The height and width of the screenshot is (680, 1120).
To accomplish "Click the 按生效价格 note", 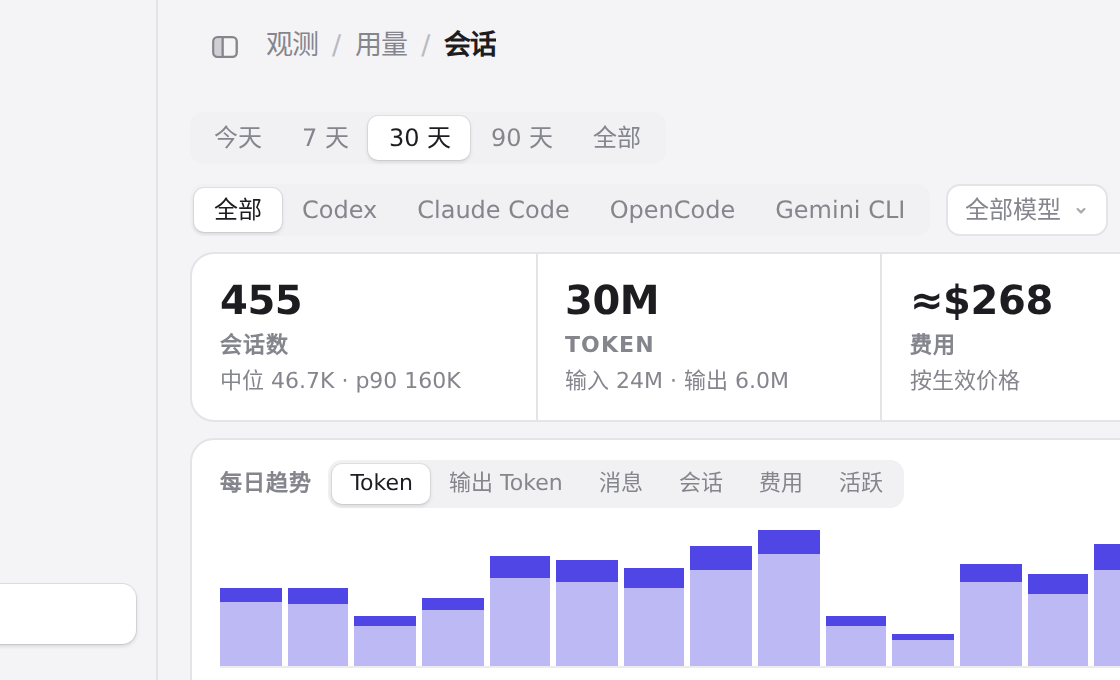I will pos(964,380).
